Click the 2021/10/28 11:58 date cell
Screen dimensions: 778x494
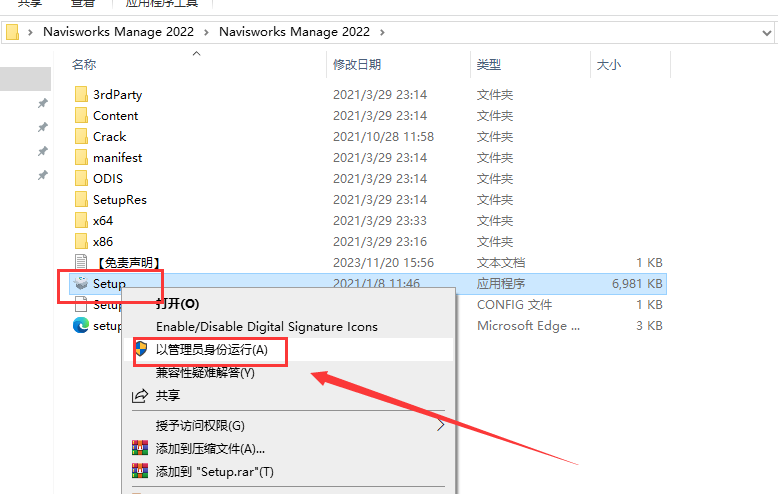coord(383,136)
